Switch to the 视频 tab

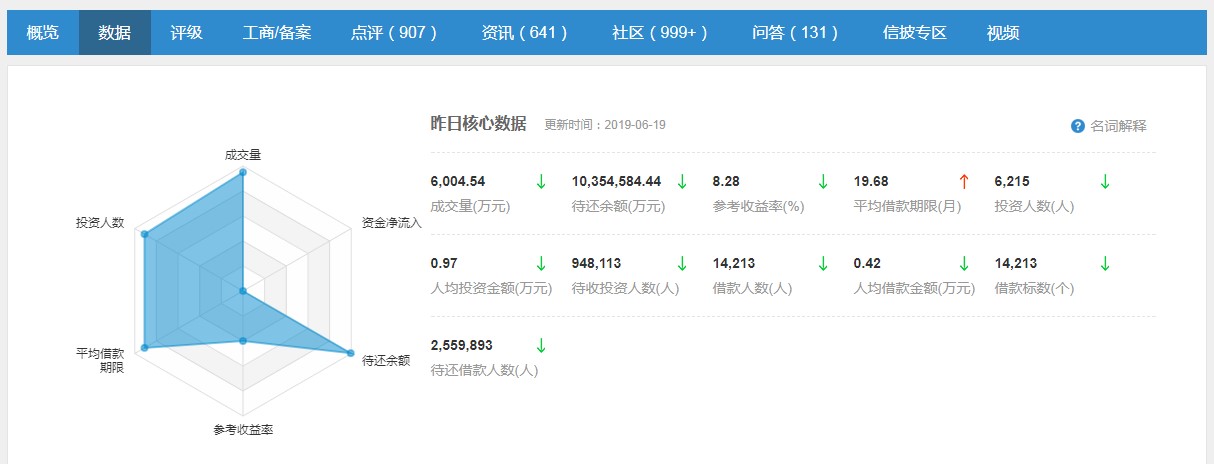(1002, 33)
